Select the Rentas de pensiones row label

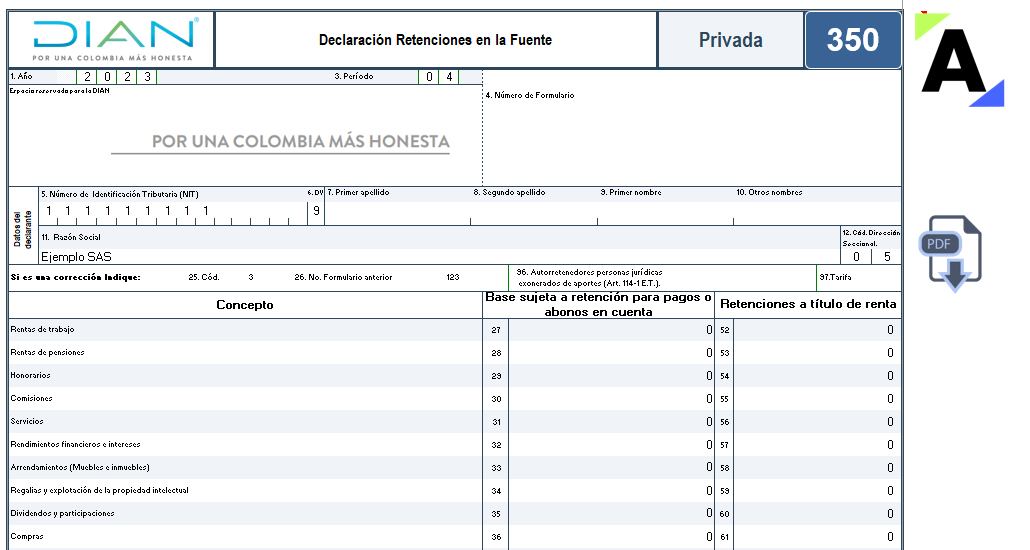(x=47, y=352)
